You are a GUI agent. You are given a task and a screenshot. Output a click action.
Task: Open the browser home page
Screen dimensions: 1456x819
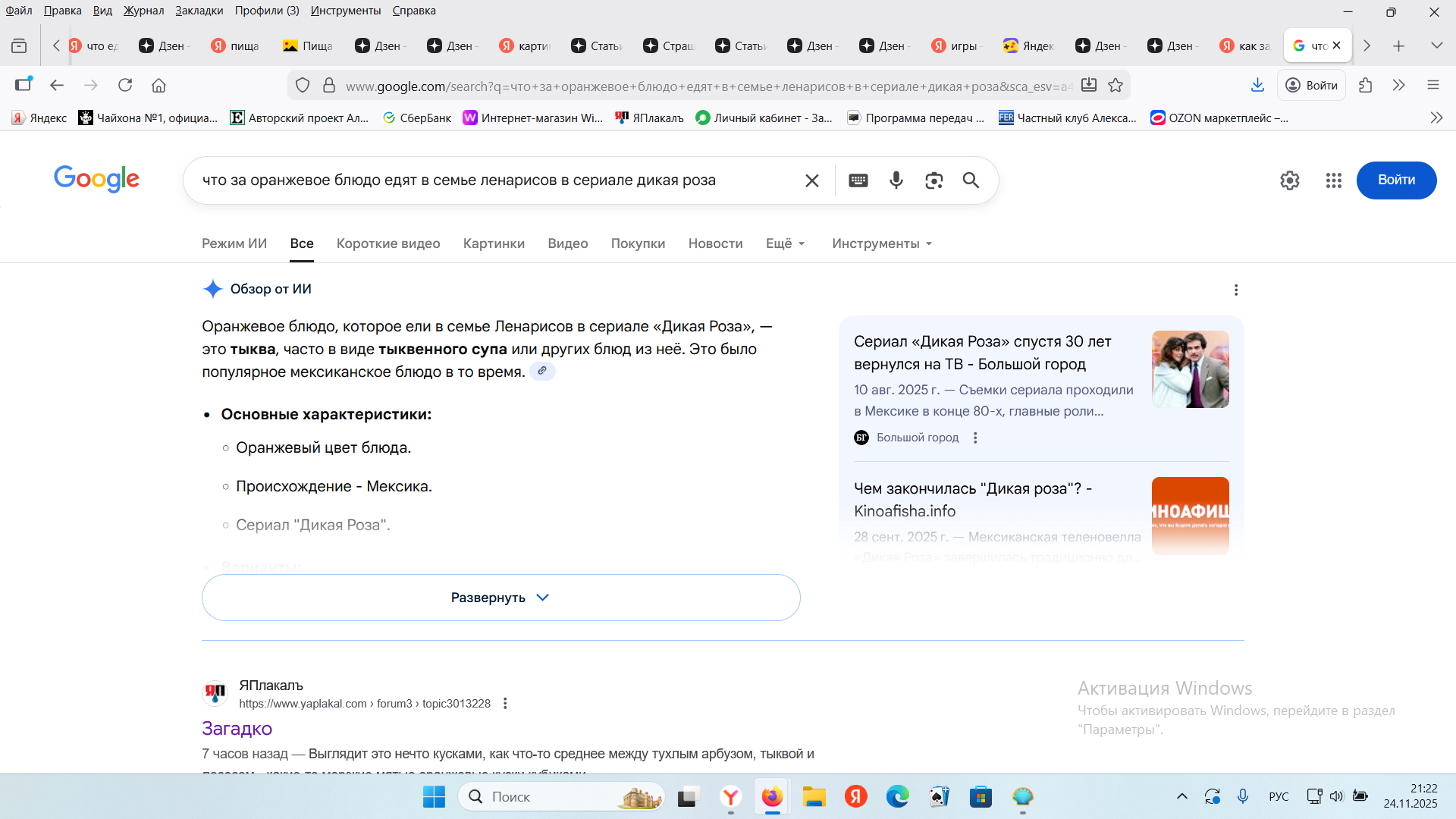158,86
